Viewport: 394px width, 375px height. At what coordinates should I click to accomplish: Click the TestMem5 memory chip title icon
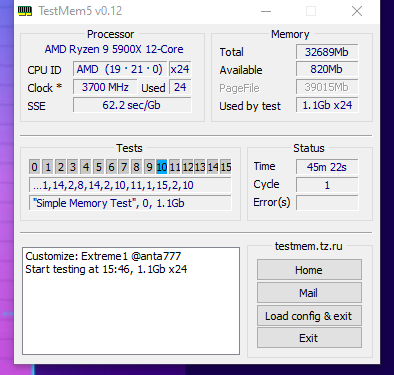[25, 11]
